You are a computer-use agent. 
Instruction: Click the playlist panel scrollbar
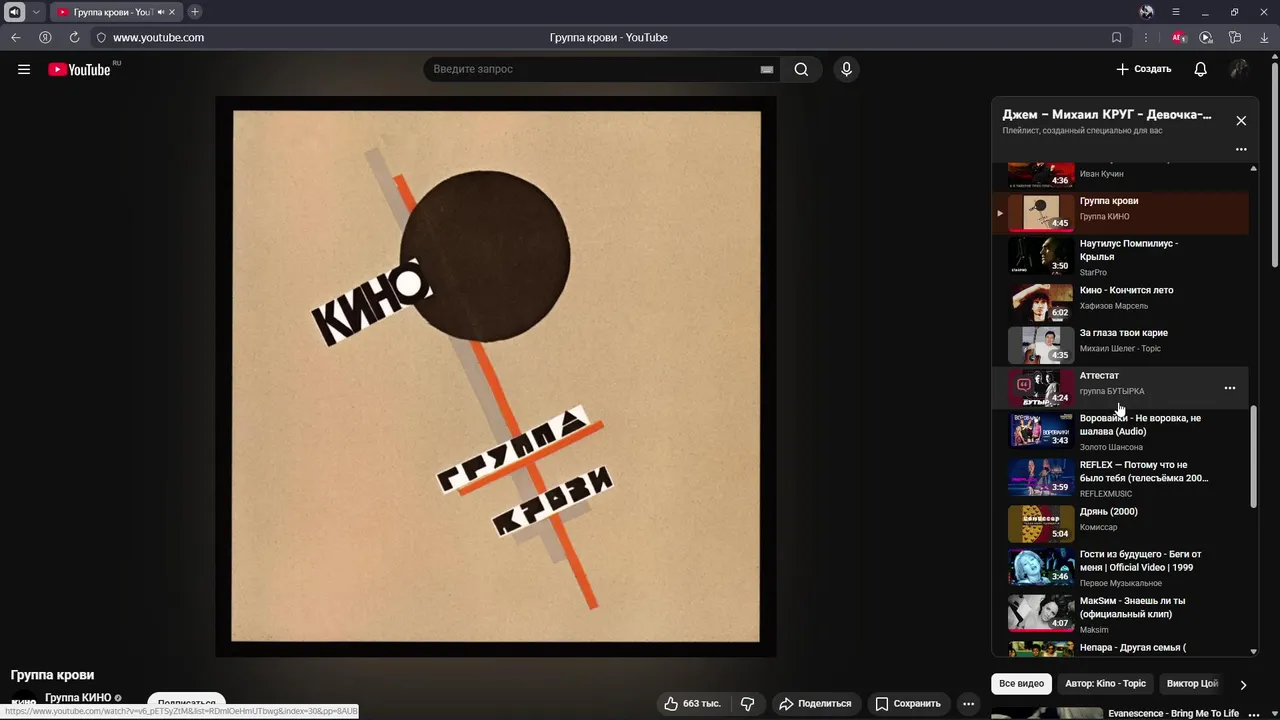pos(1253,458)
